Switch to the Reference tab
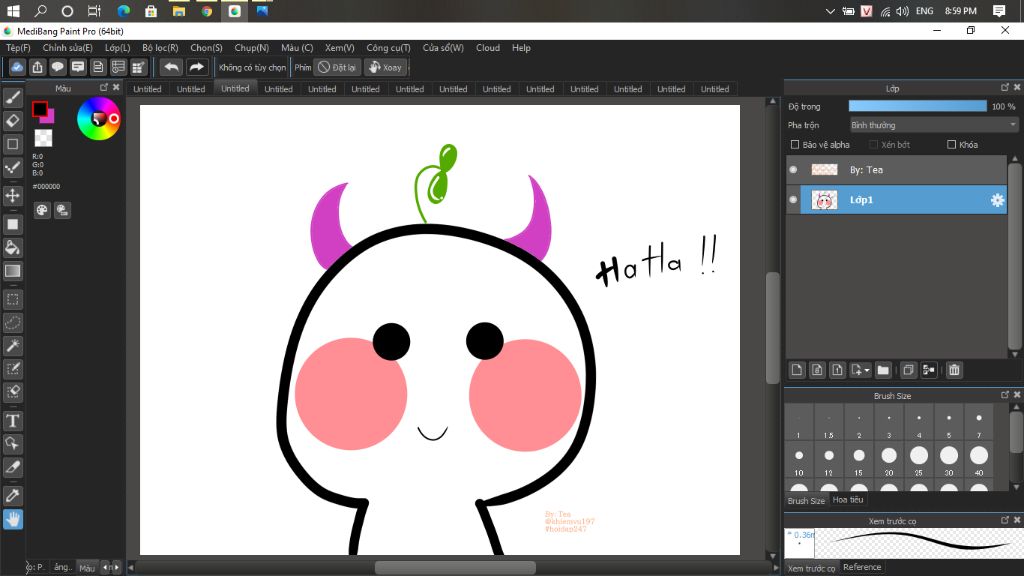 point(862,567)
